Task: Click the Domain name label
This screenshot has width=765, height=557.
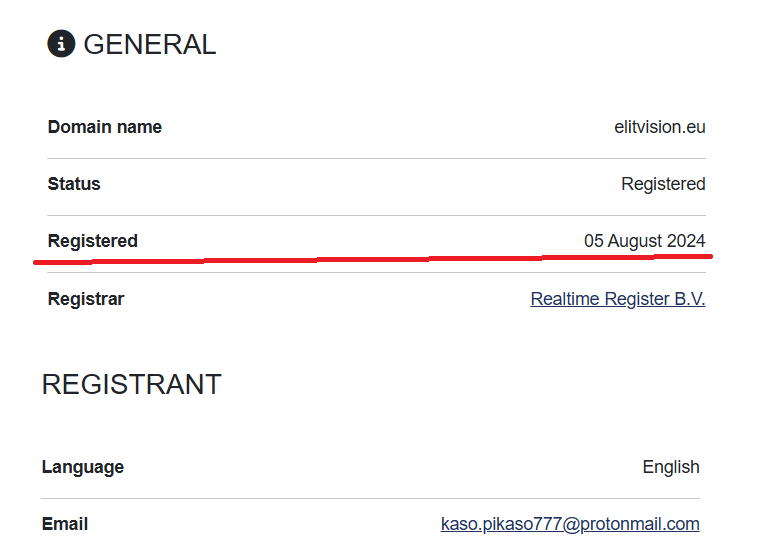Action: (x=104, y=127)
